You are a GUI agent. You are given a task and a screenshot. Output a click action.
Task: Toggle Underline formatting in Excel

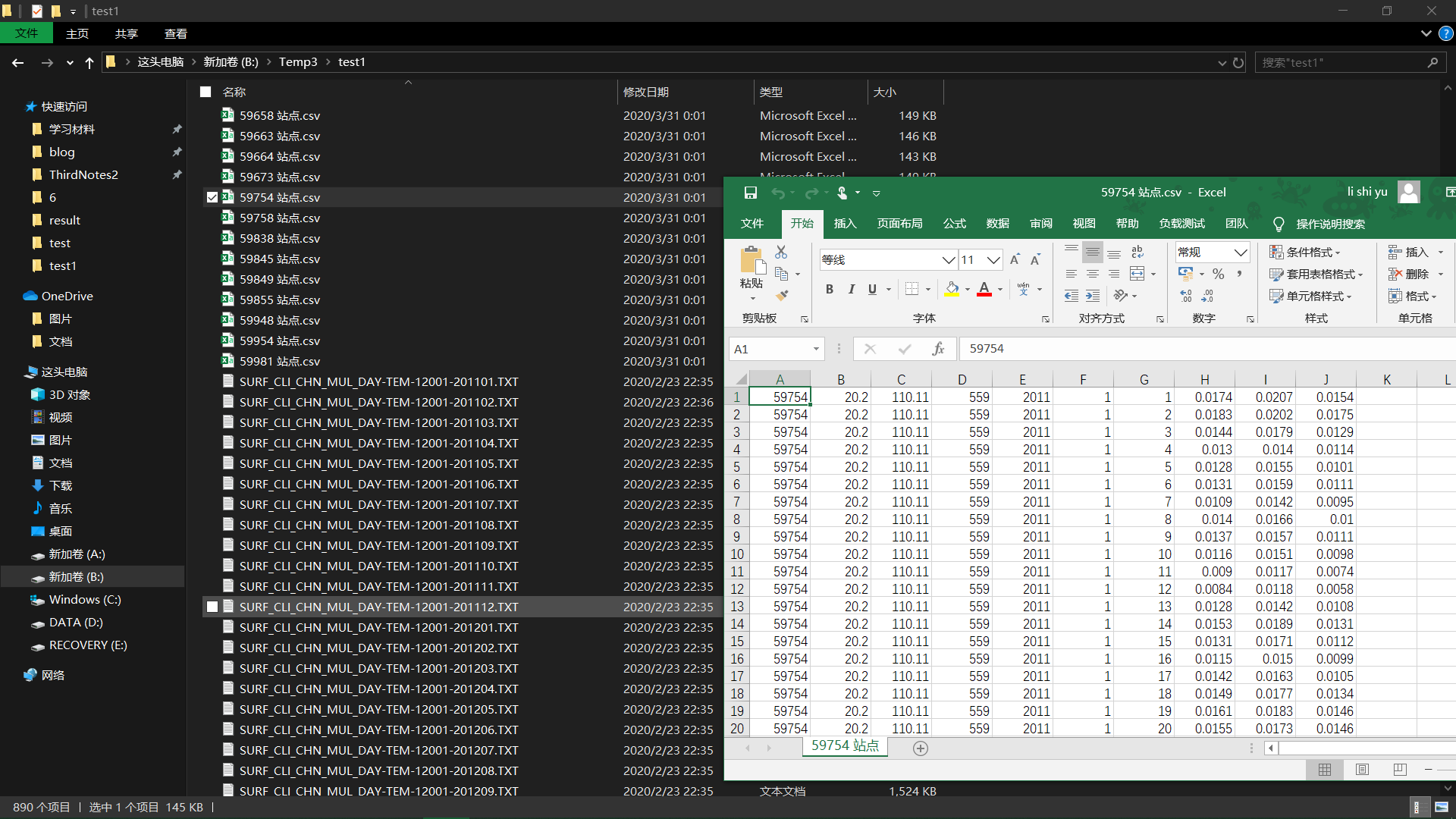pos(872,289)
